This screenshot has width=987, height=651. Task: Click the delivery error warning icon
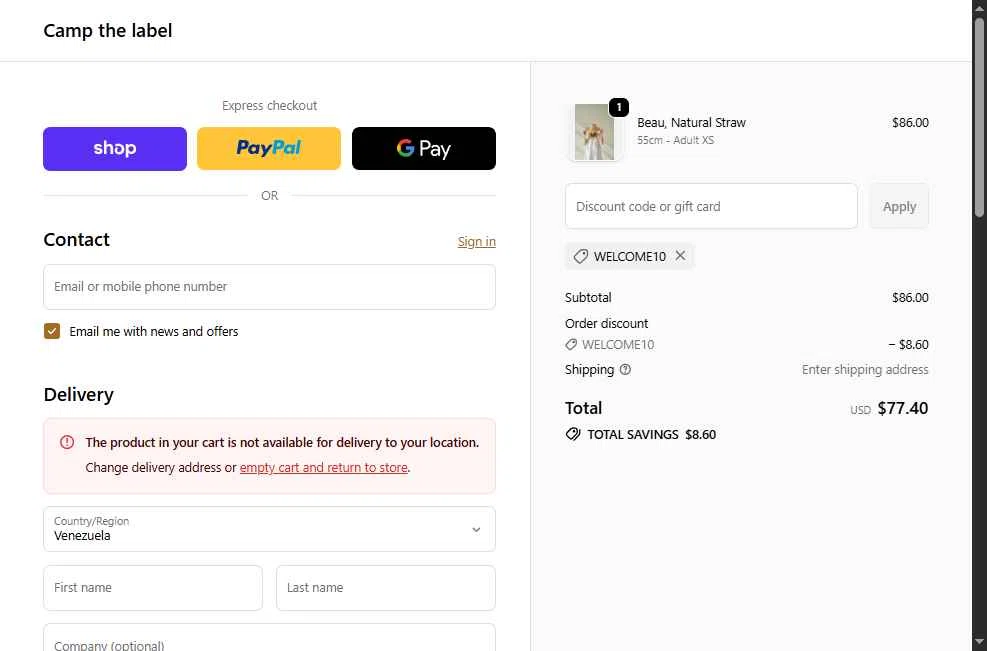(67, 442)
